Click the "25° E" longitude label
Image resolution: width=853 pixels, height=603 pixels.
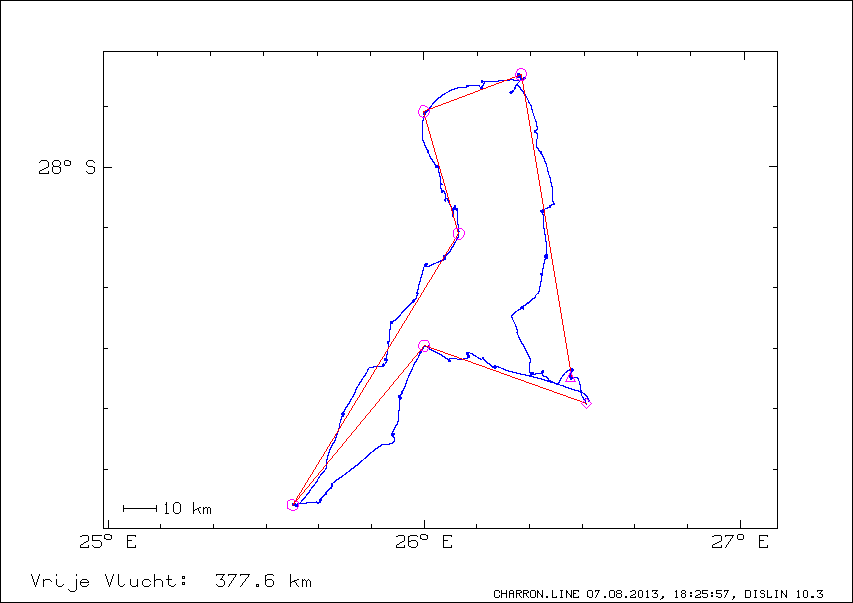(x=108, y=542)
